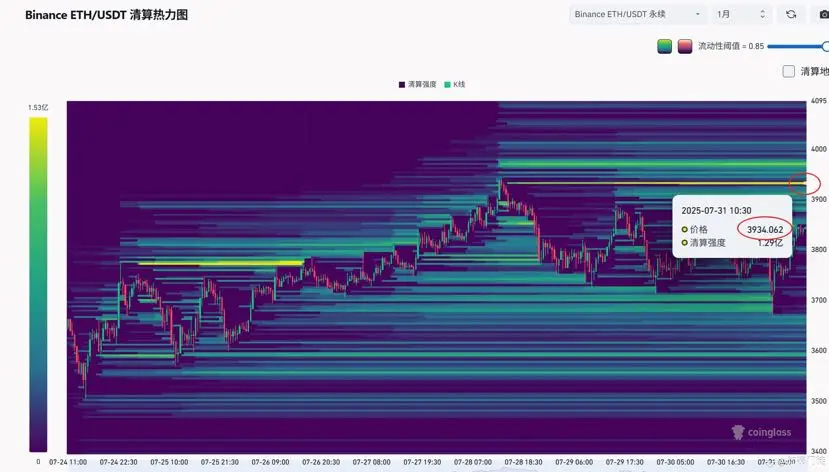Click the 4000 price axis label

click(x=818, y=149)
